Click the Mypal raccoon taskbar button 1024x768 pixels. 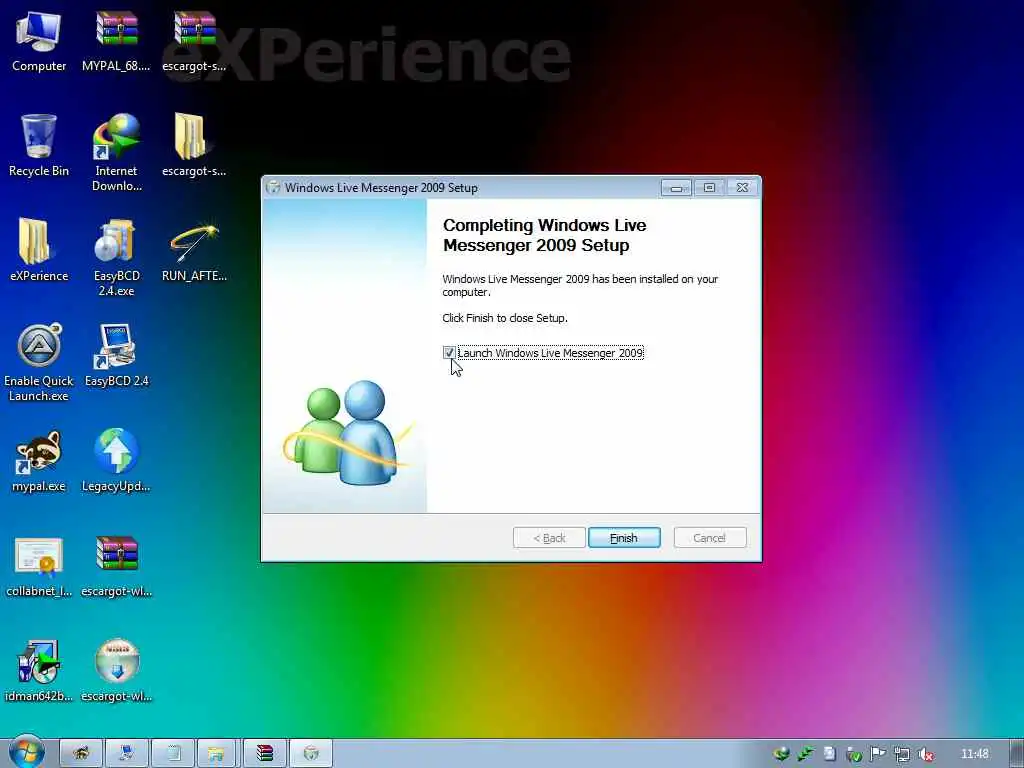click(x=82, y=754)
